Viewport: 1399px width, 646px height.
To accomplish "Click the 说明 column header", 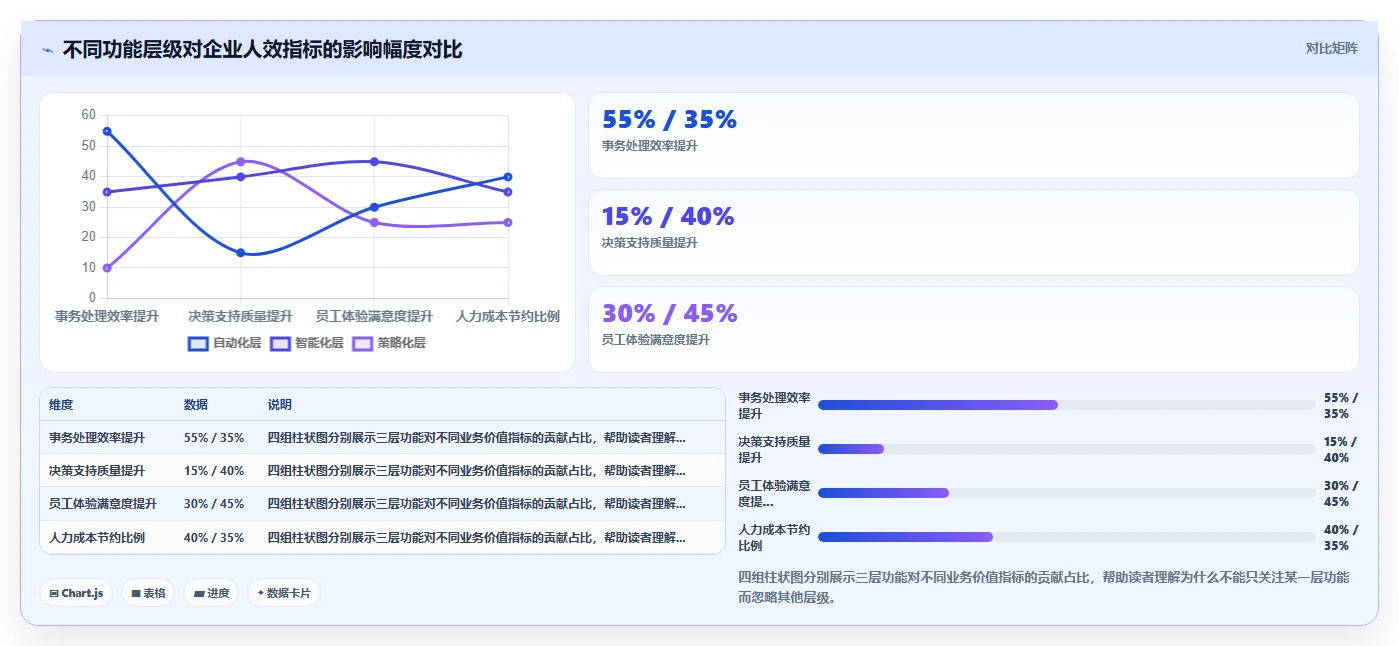I will coord(280,405).
